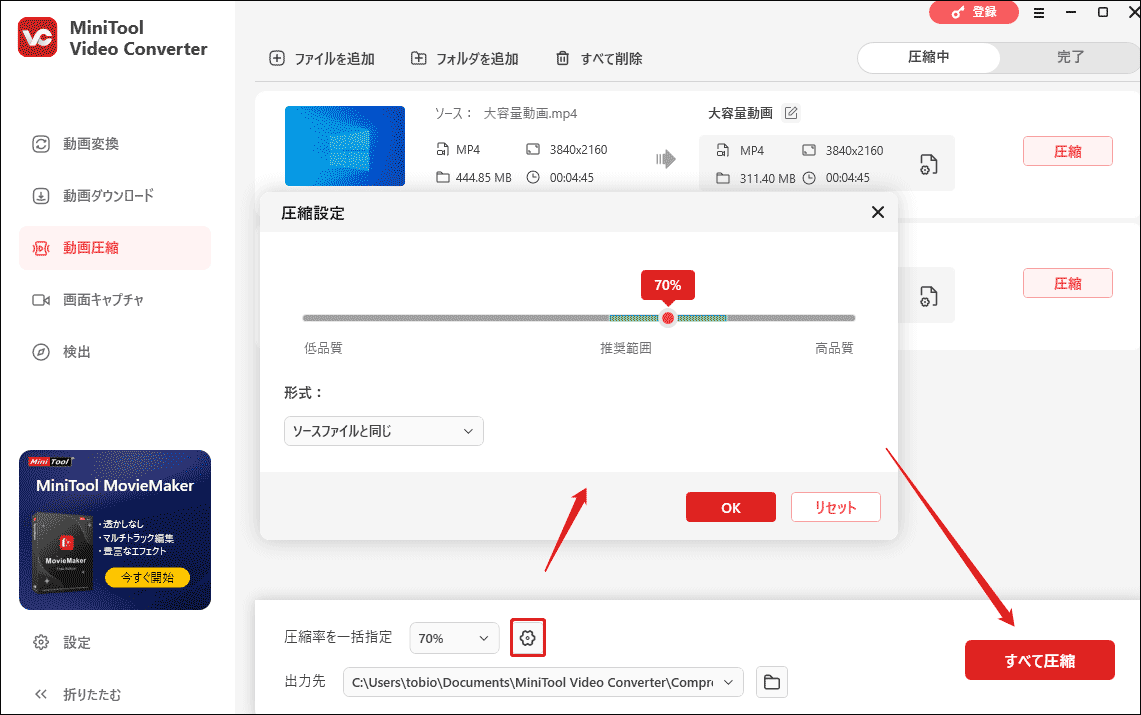The width and height of the screenshot is (1141, 715).
Task: Click the slider track near 低品質
Action: click(324, 318)
